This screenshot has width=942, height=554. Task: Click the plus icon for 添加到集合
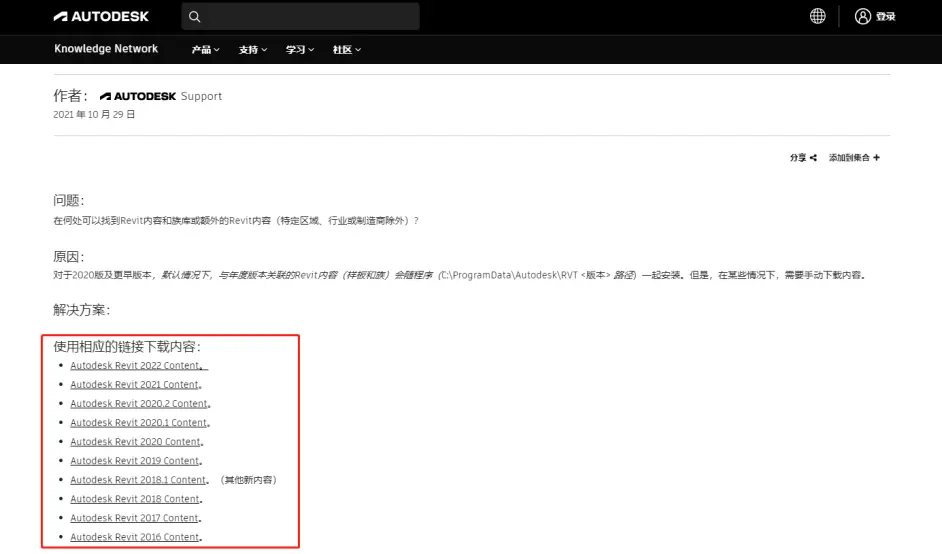tap(876, 158)
